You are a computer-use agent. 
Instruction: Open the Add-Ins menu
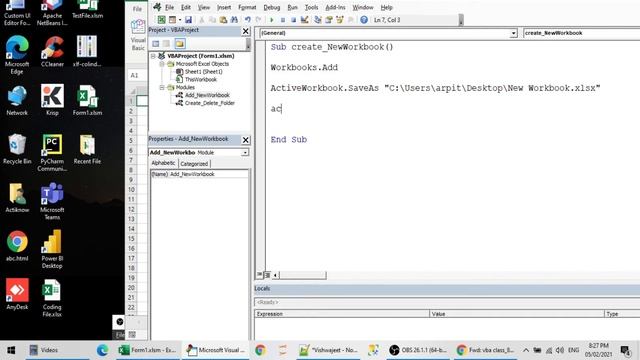(335, 7)
